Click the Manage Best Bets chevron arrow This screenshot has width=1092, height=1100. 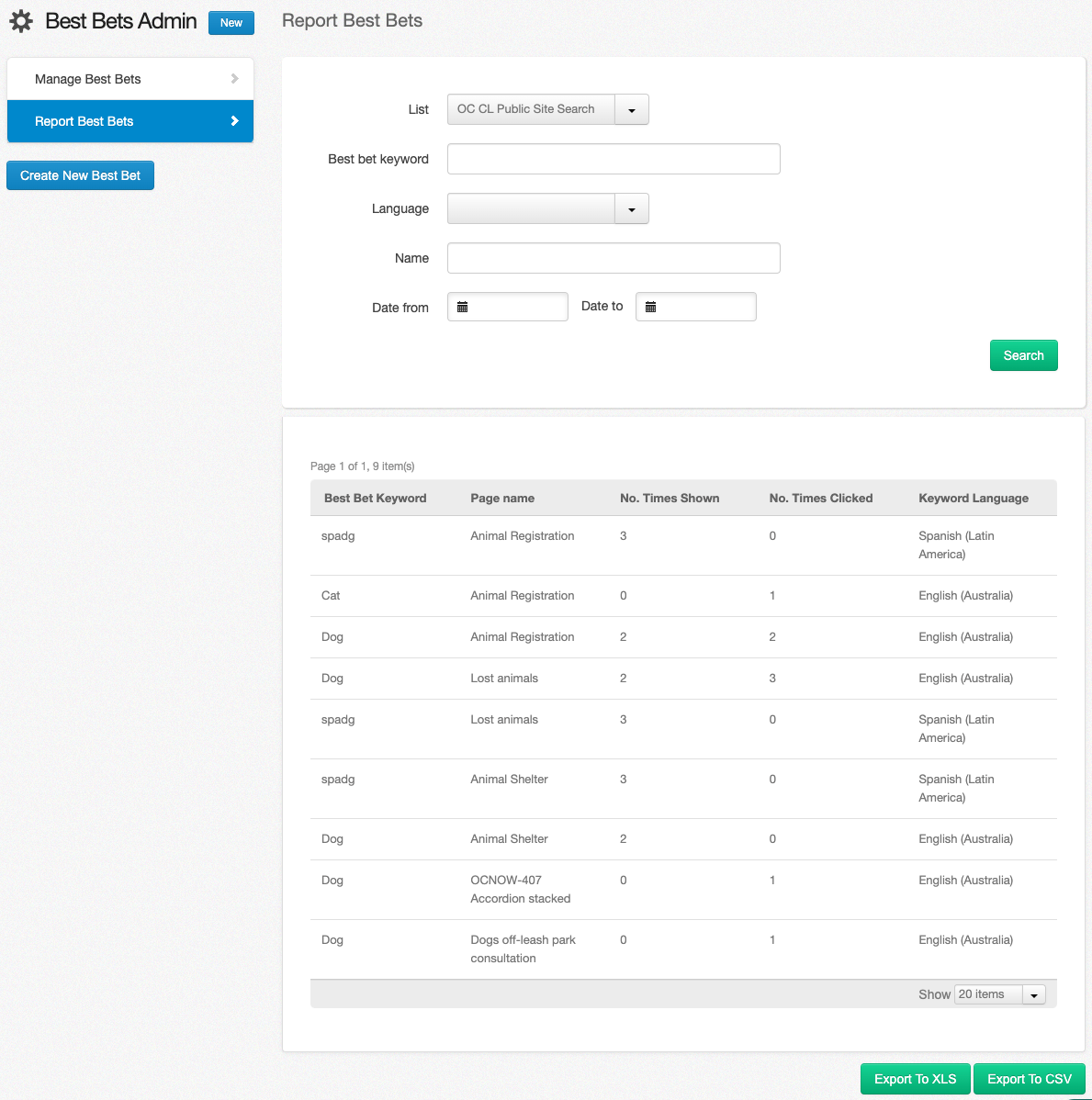pos(234,79)
